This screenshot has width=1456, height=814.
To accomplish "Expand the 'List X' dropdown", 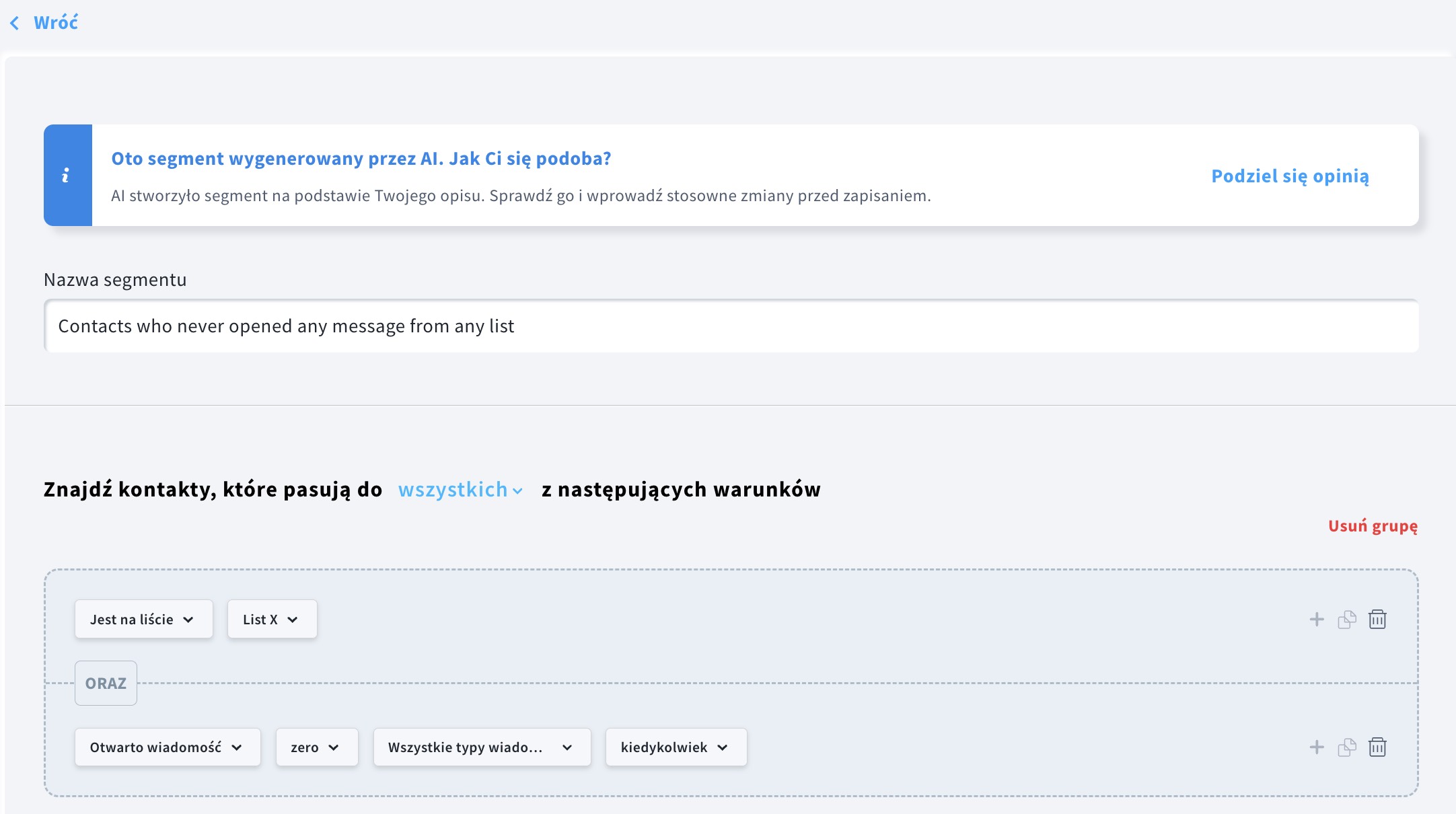I will 272,620.
